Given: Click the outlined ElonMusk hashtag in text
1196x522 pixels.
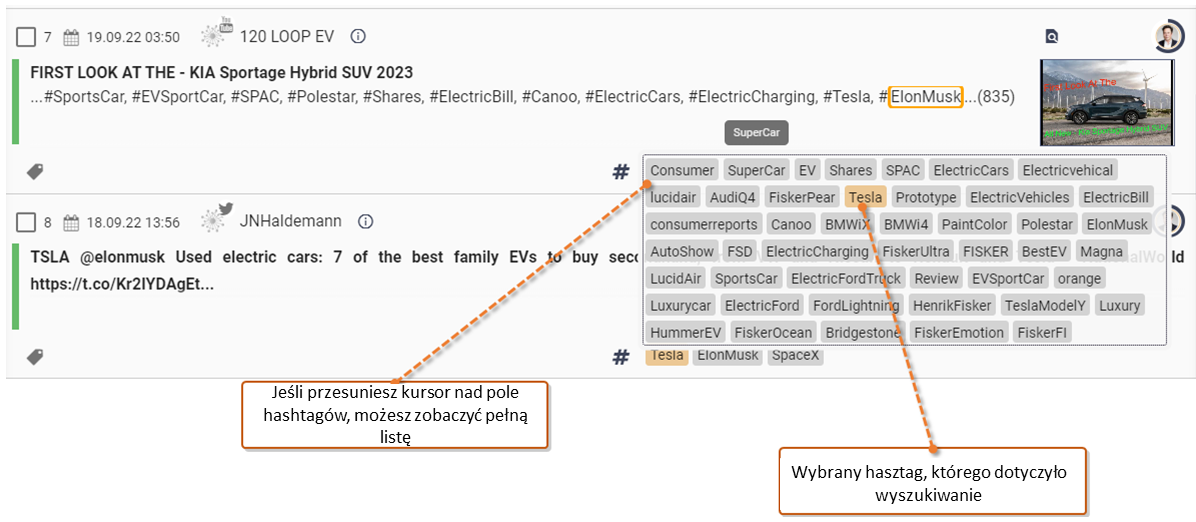Looking at the screenshot, I should (x=925, y=97).
